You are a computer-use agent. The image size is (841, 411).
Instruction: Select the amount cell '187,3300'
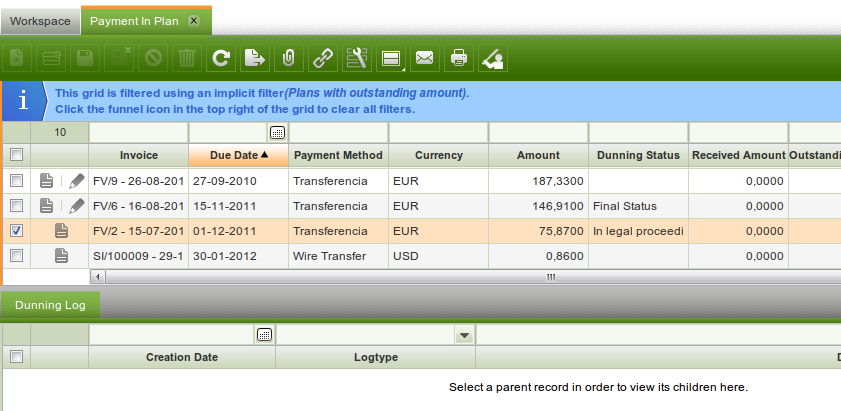[538, 181]
